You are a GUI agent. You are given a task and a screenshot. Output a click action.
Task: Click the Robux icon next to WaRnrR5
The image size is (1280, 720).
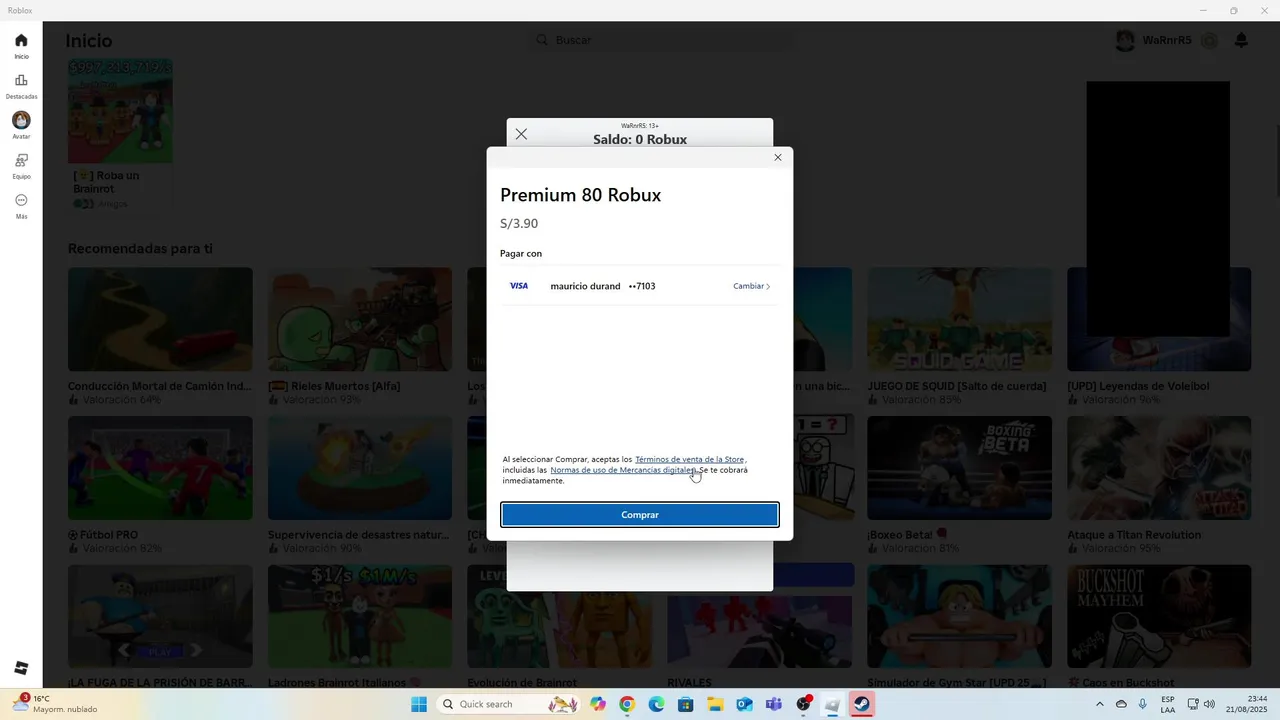click(x=1209, y=40)
